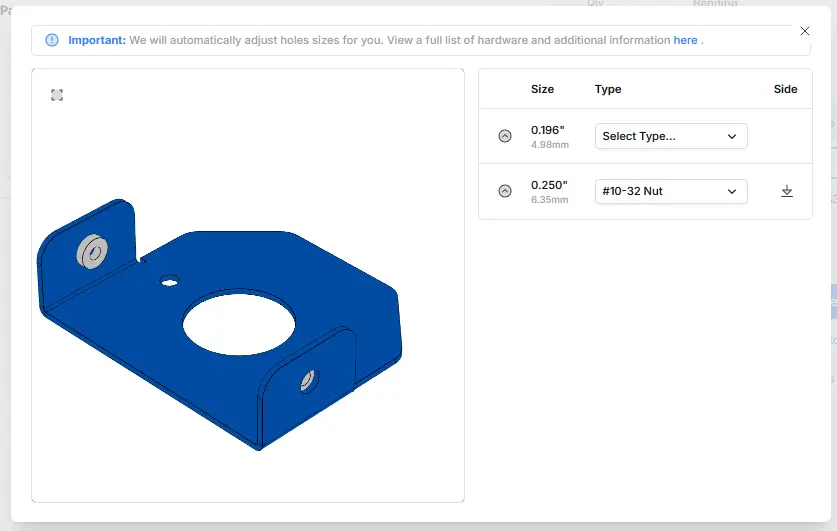Click the nut on the left flange
The image size is (837, 531).
pos(92,251)
